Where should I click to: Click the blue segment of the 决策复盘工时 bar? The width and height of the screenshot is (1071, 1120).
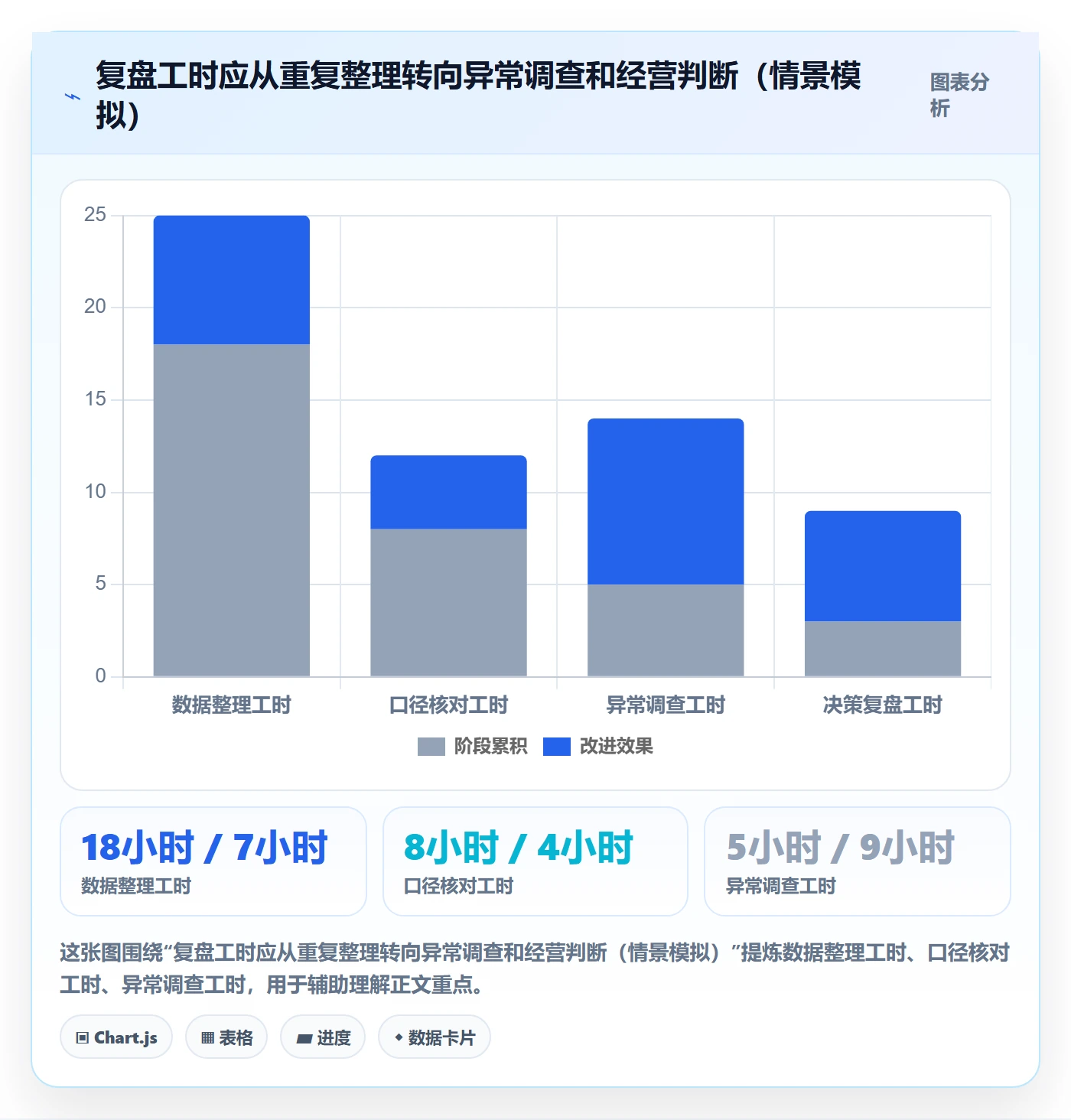tap(883, 566)
